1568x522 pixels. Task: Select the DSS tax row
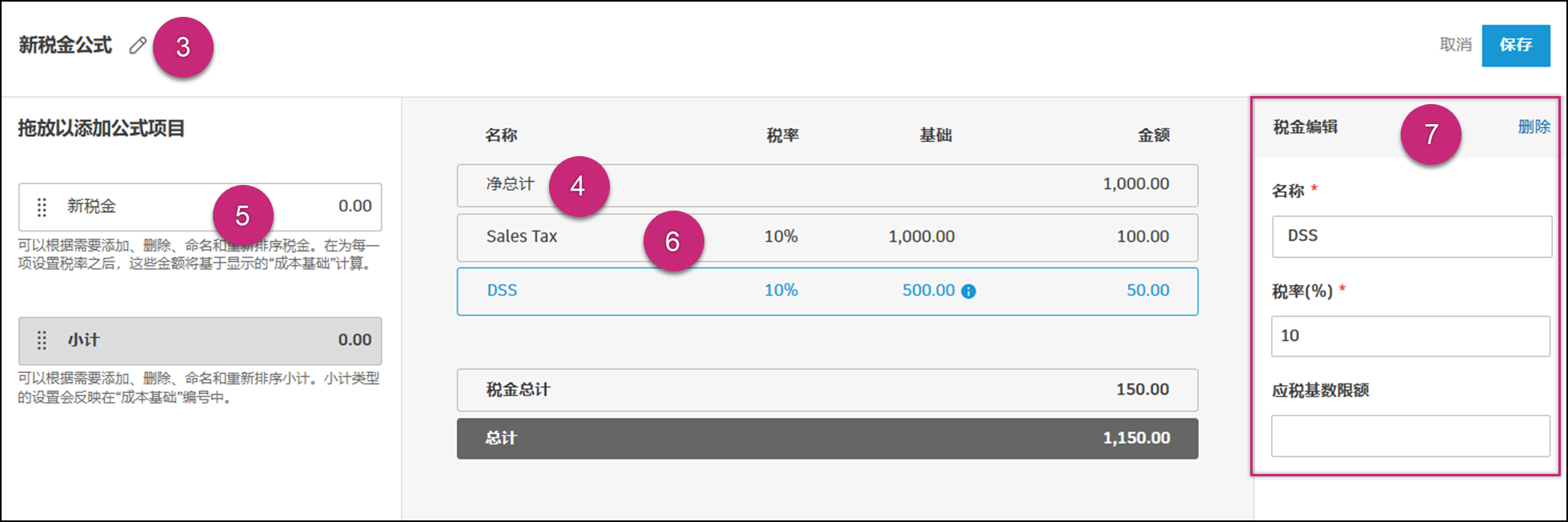point(640,291)
